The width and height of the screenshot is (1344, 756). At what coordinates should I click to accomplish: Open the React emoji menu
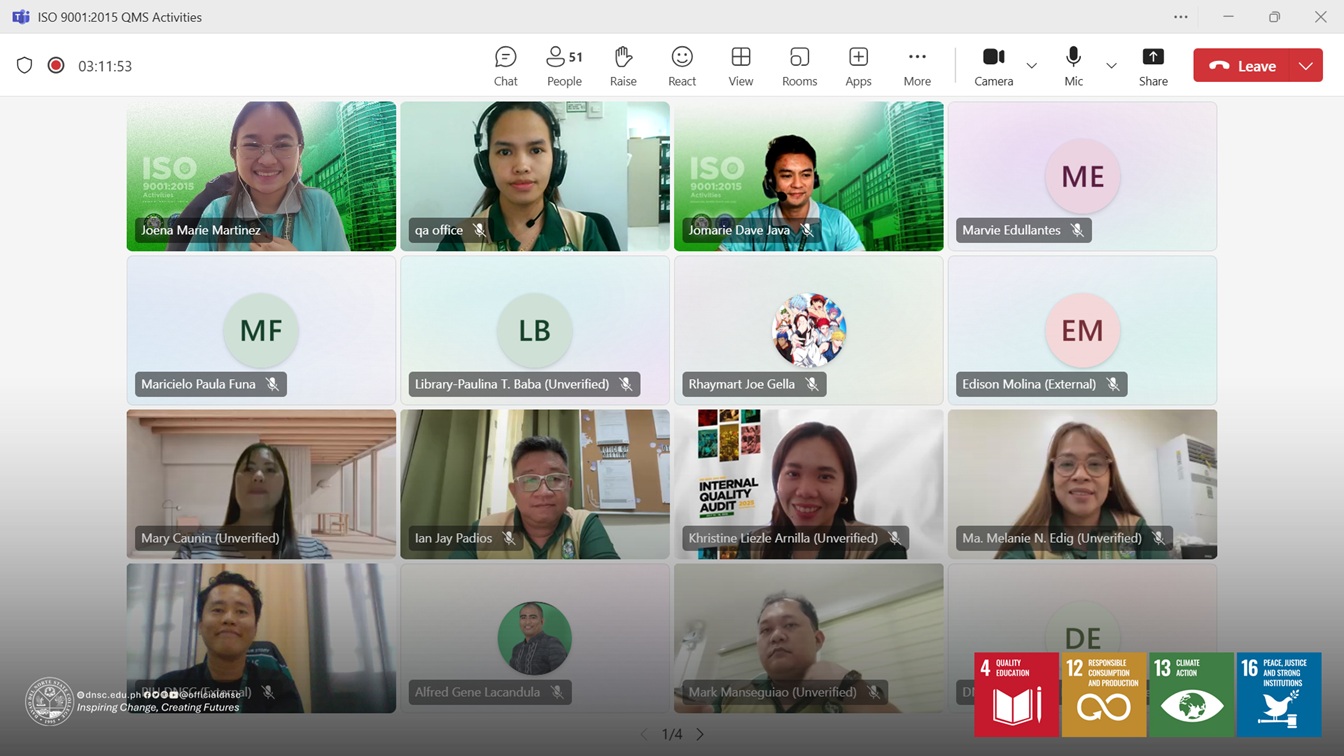[x=682, y=66]
